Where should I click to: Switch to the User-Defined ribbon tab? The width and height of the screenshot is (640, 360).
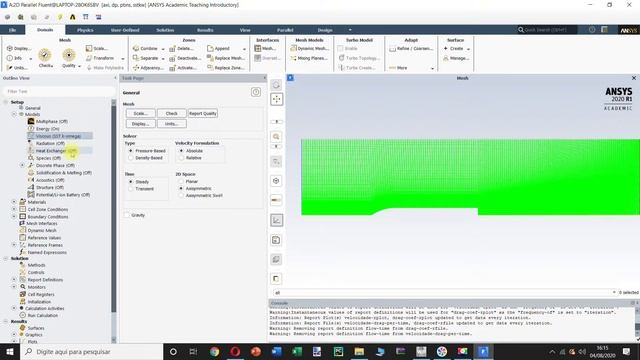click(x=125, y=30)
